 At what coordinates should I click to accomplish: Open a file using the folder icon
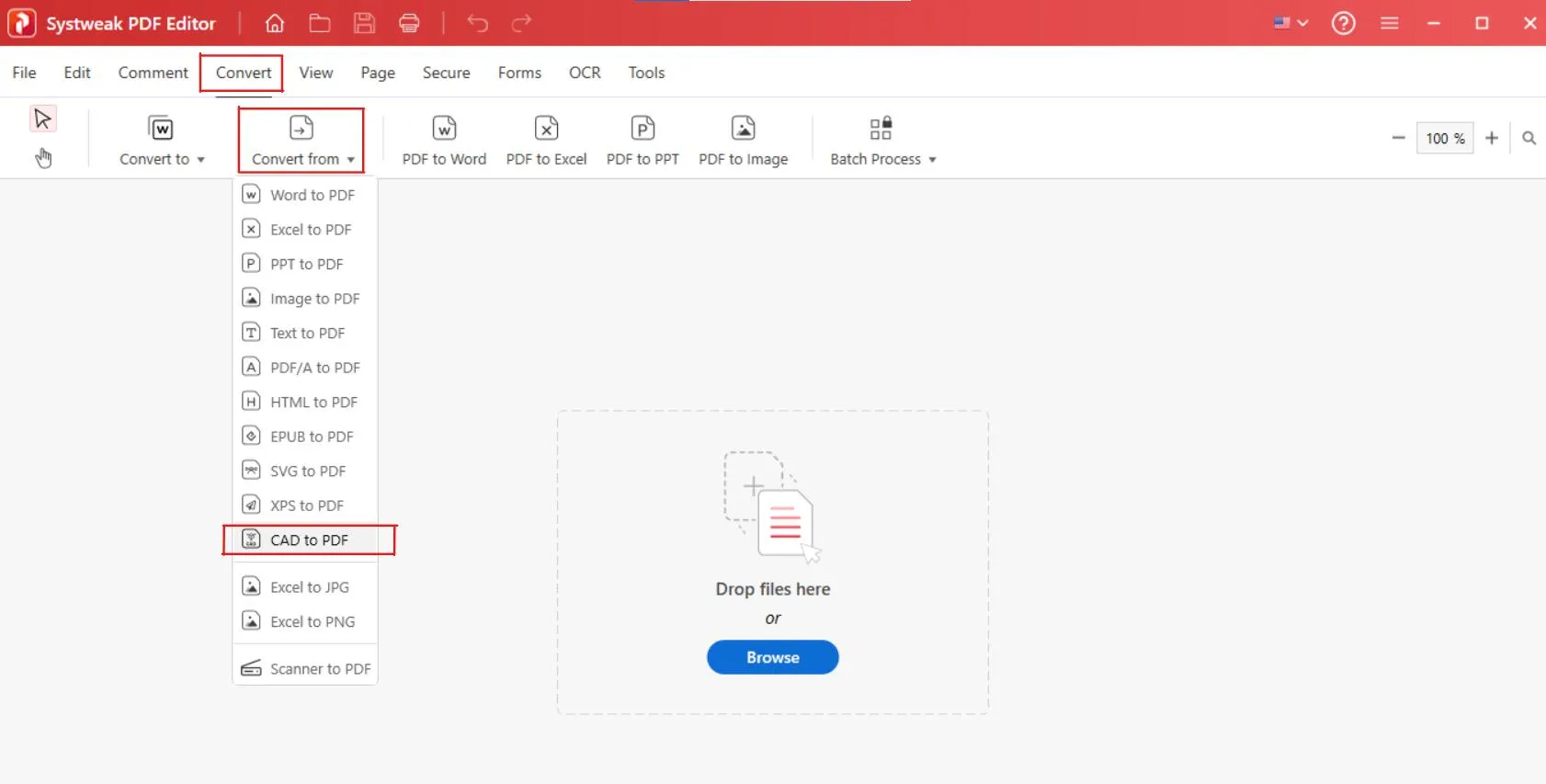[319, 24]
